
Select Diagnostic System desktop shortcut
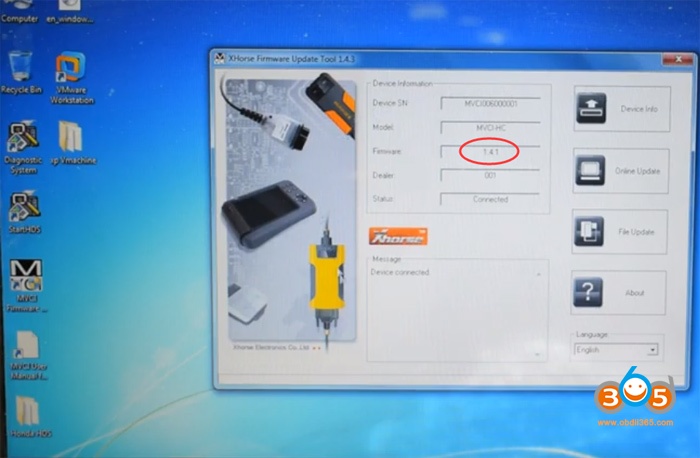coord(22,147)
